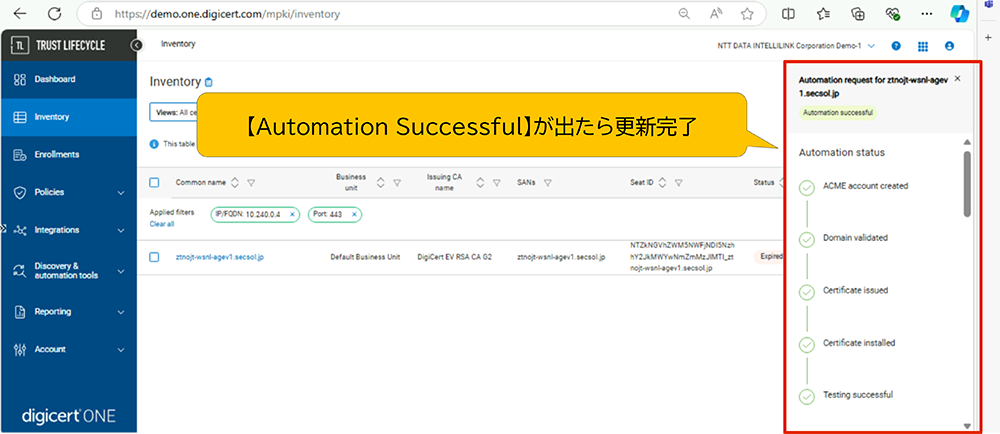Sort by Seat ID column

tap(663, 183)
